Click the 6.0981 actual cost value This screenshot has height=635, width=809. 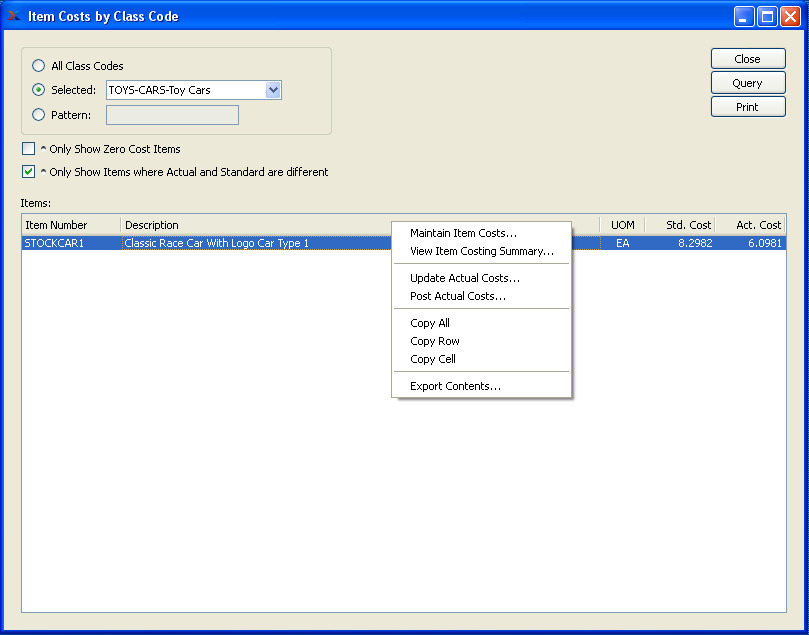tap(765, 243)
